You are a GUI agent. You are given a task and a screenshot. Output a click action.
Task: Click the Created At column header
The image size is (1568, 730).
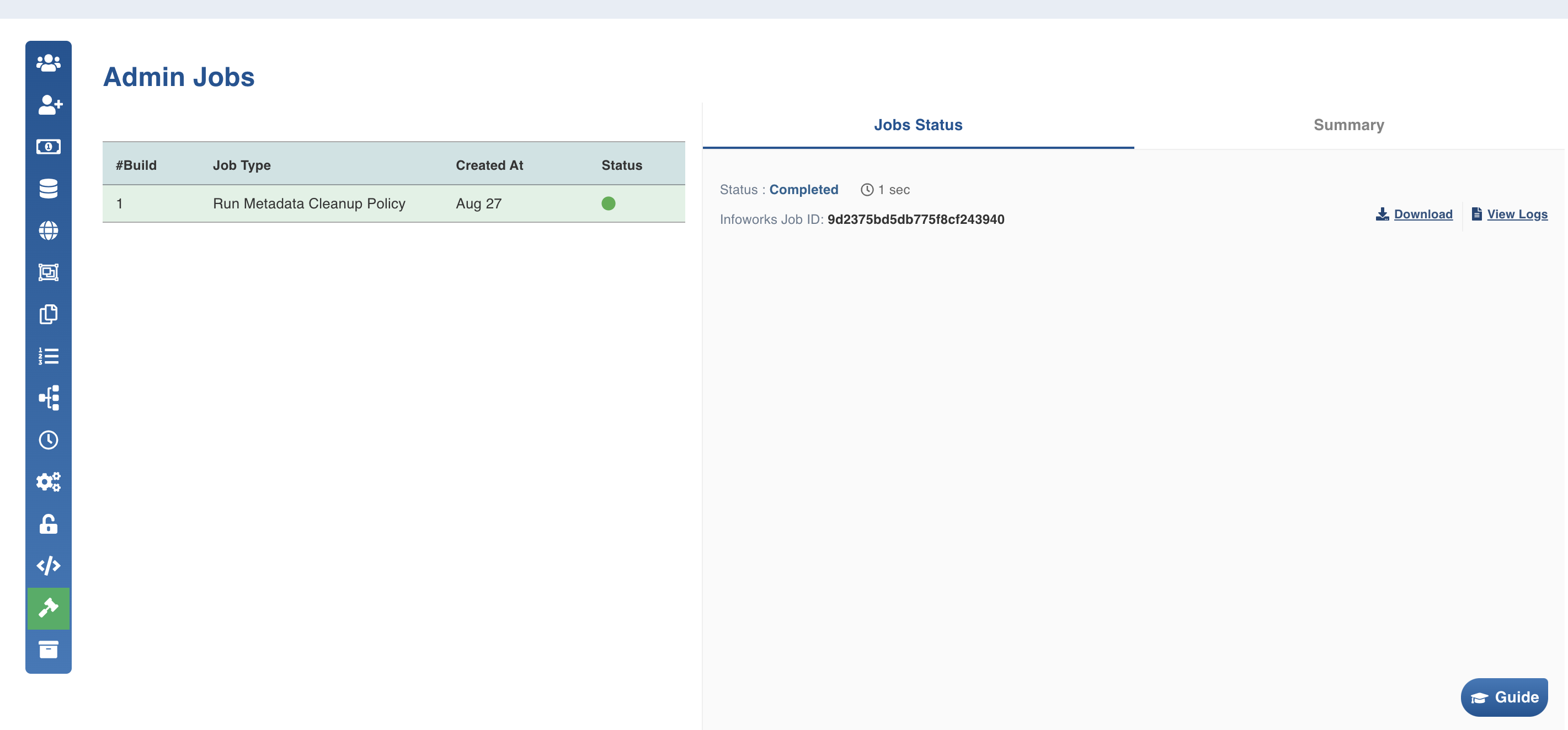tap(489, 165)
